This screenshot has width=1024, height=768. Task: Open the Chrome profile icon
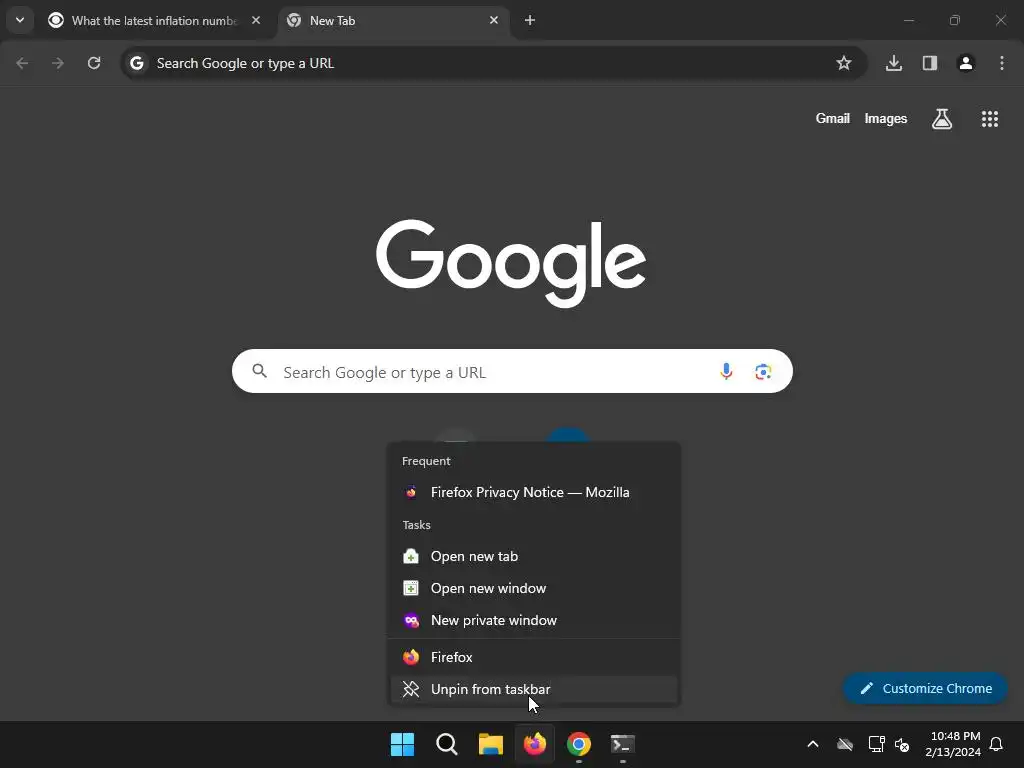(x=966, y=63)
